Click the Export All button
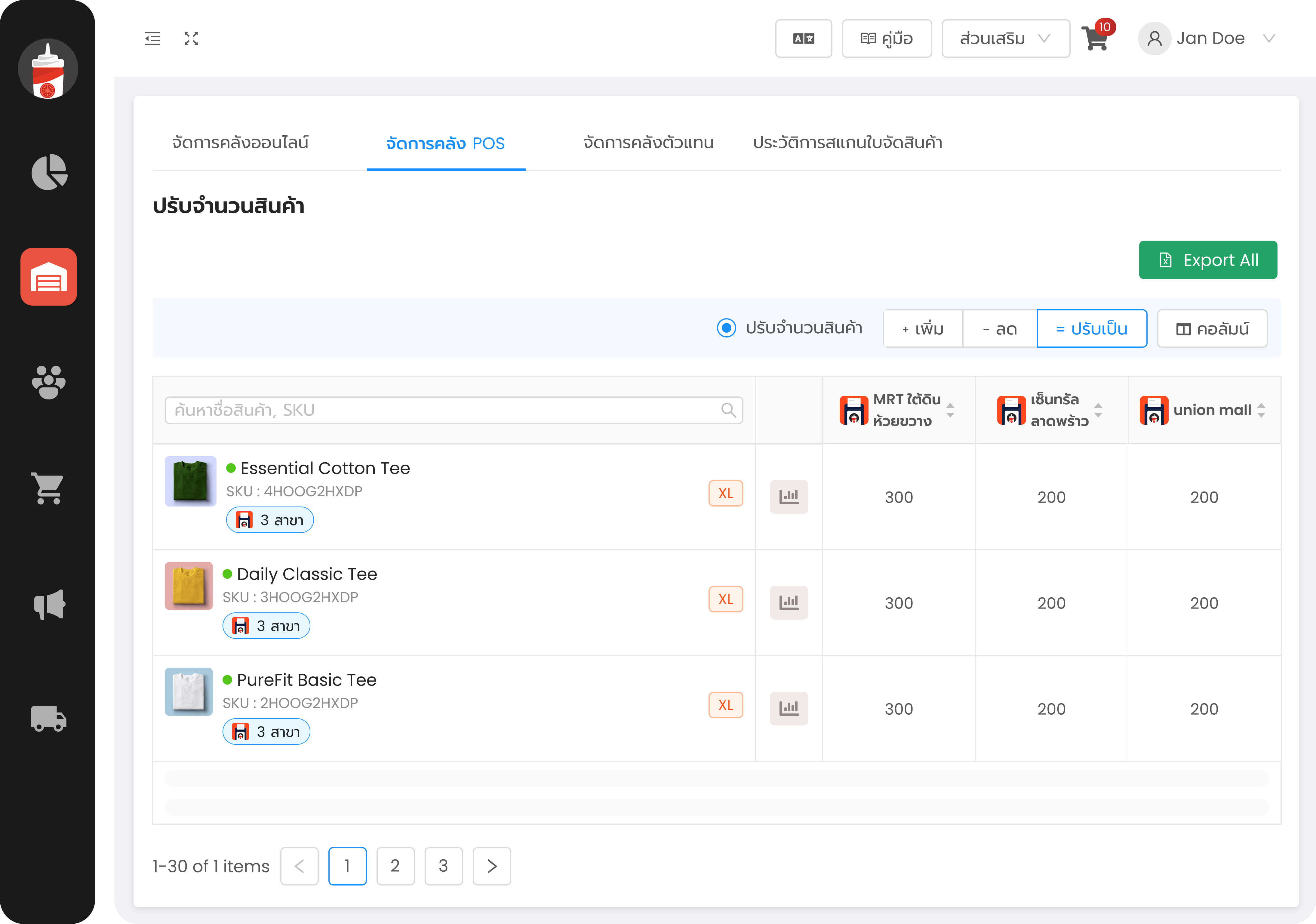The image size is (1316, 924). [1208, 260]
